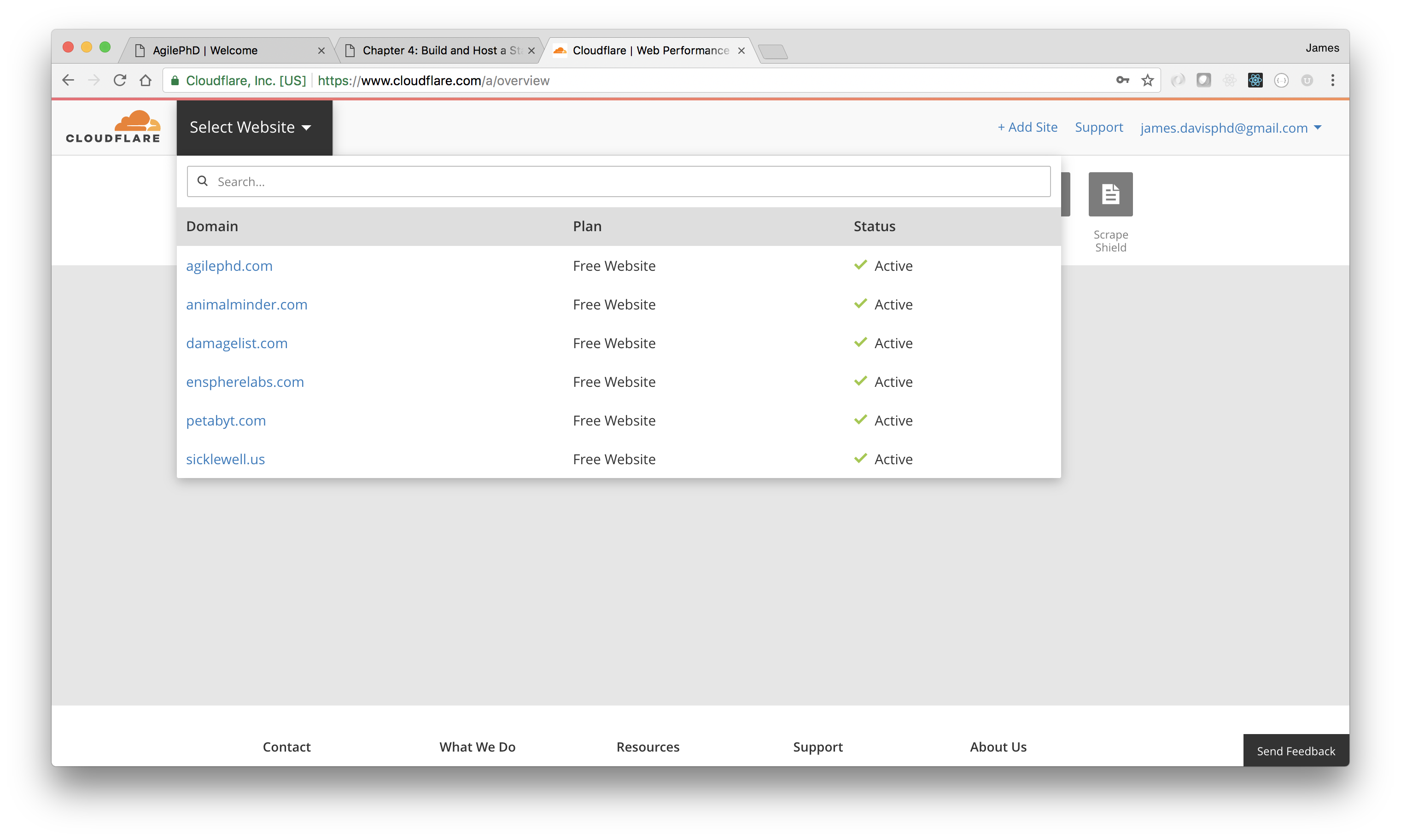The width and height of the screenshot is (1401, 840).
Task: Toggle active status for agilephd.com
Action: (859, 265)
